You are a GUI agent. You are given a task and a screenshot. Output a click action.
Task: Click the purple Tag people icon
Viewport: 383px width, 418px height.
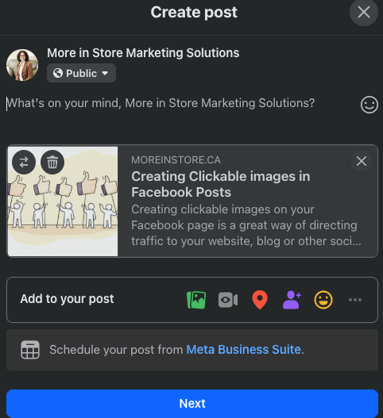pos(292,300)
